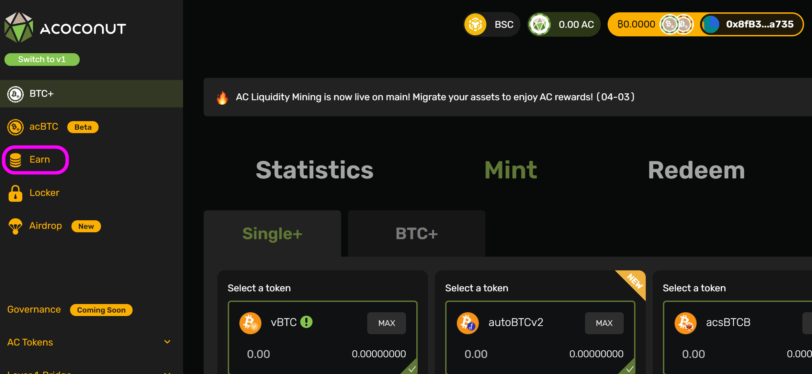Click the Airdrop parachute icon
This screenshot has width=812, height=374.
16,226
